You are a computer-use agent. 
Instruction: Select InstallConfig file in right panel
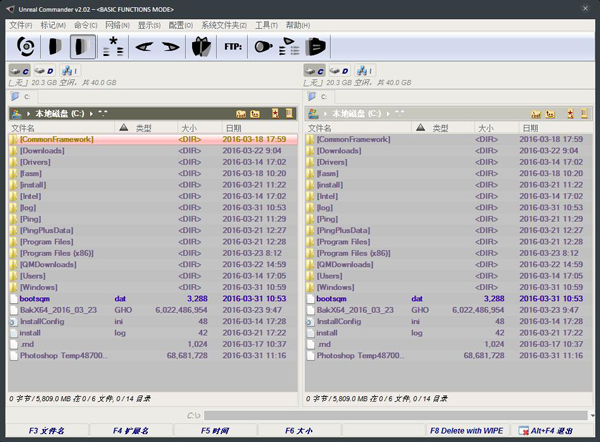point(449,321)
